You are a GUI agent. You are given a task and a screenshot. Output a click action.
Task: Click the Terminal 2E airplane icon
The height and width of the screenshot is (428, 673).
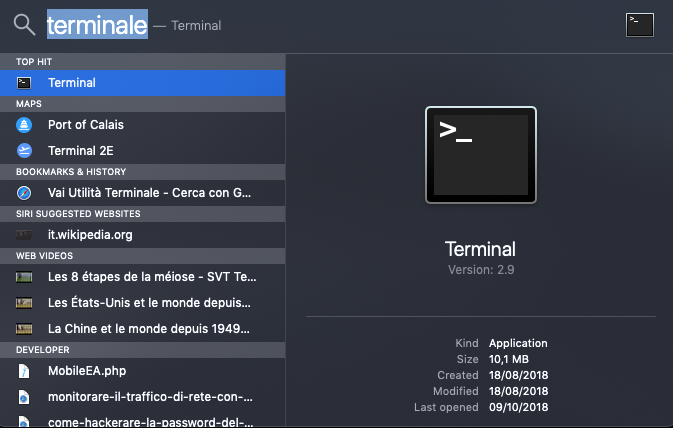(24, 151)
